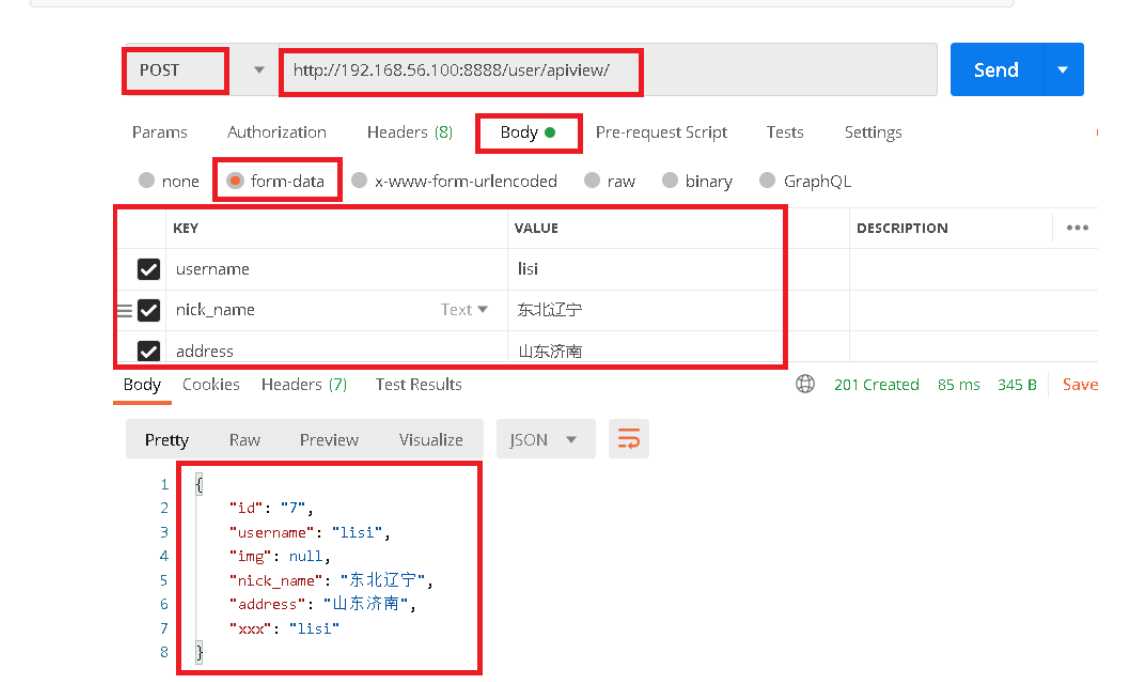
Task: Click the "id": "7" JSON line
Action: [x=271, y=508]
